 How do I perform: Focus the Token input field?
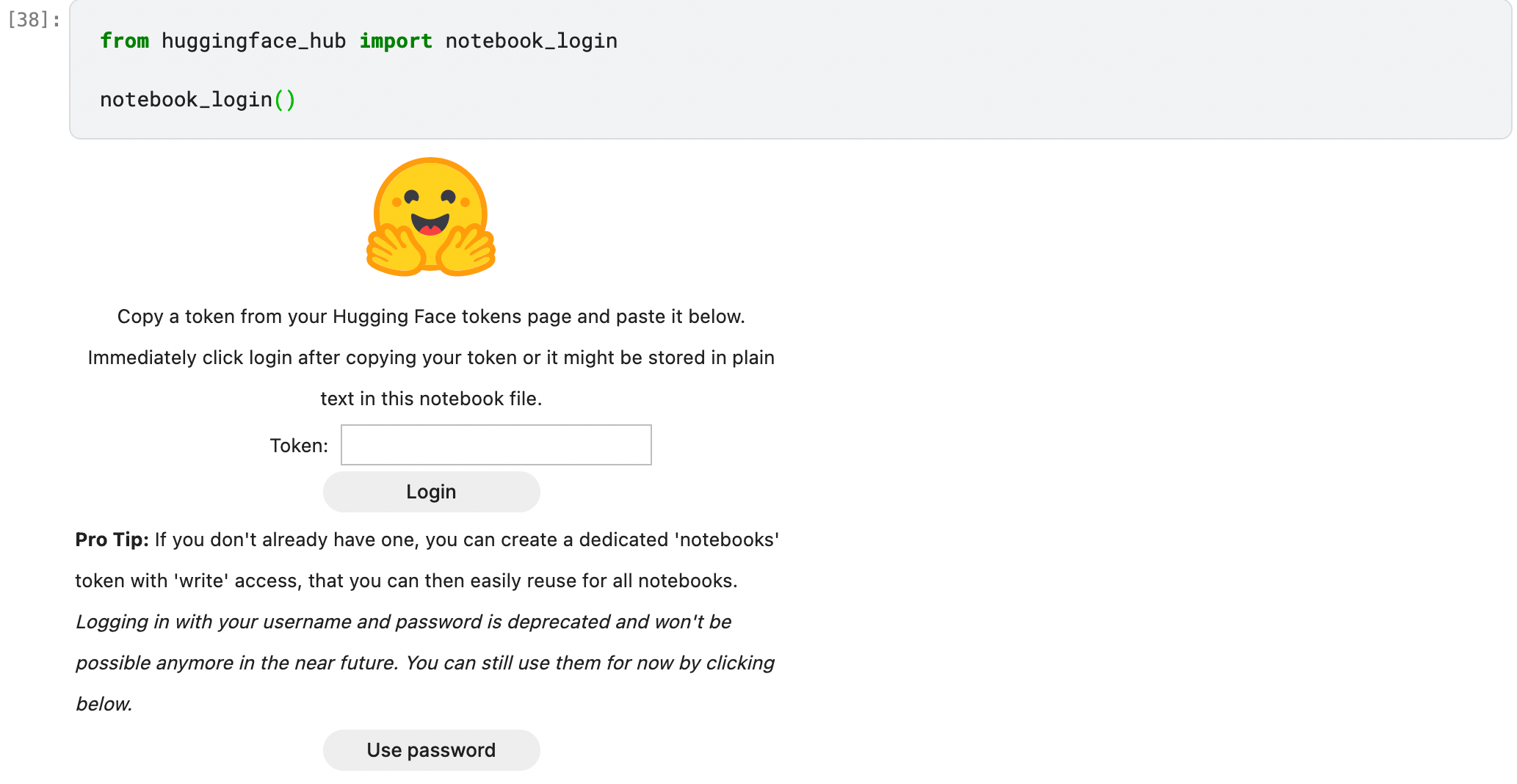click(496, 445)
